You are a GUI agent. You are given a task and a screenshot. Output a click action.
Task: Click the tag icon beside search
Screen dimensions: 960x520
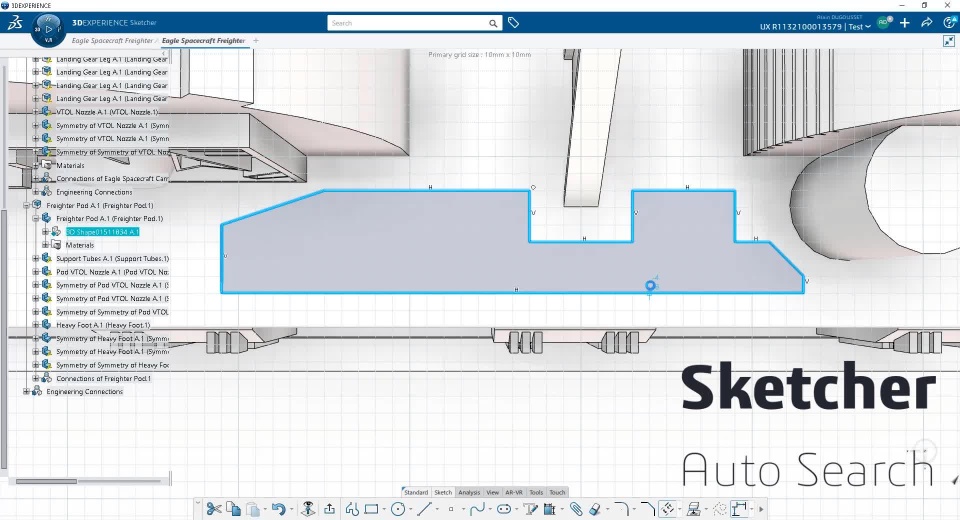[x=514, y=23]
